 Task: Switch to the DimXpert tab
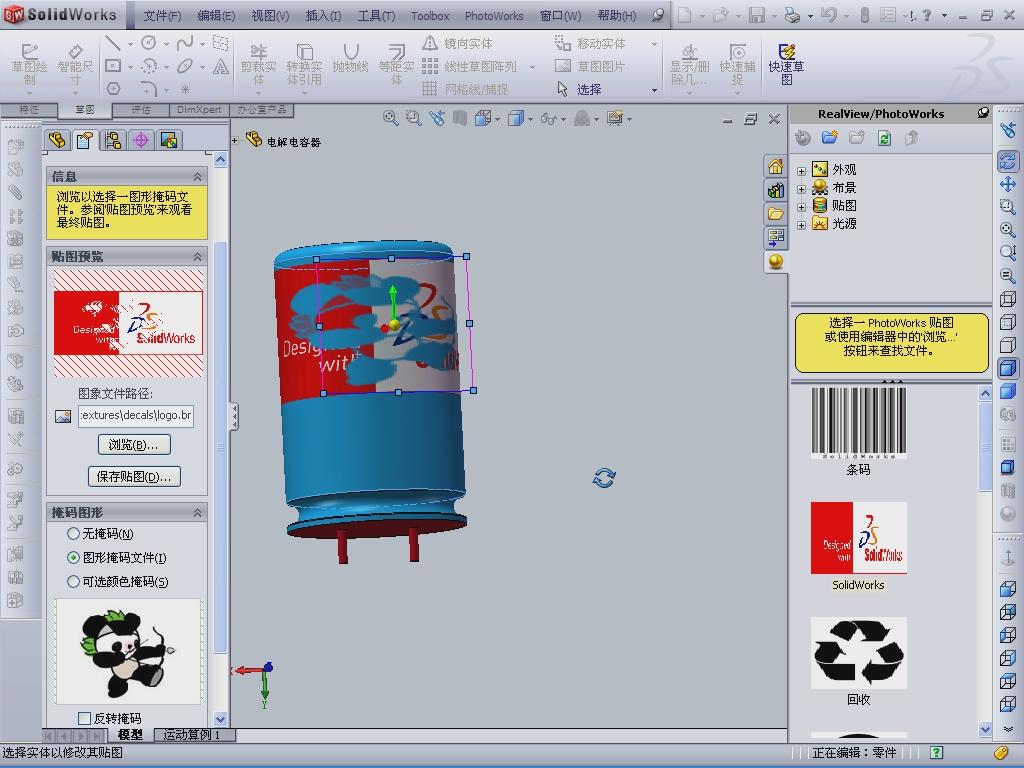199,110
